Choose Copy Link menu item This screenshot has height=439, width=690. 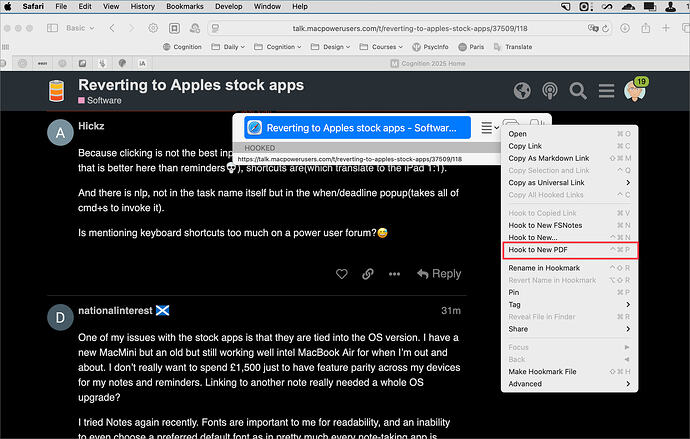pos(569,146)
